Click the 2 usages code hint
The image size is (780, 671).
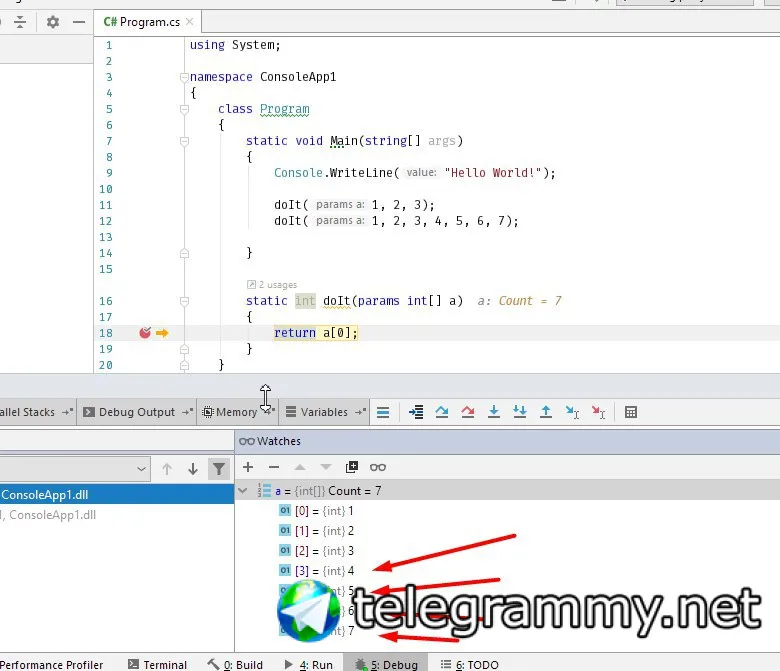point(272,285)
